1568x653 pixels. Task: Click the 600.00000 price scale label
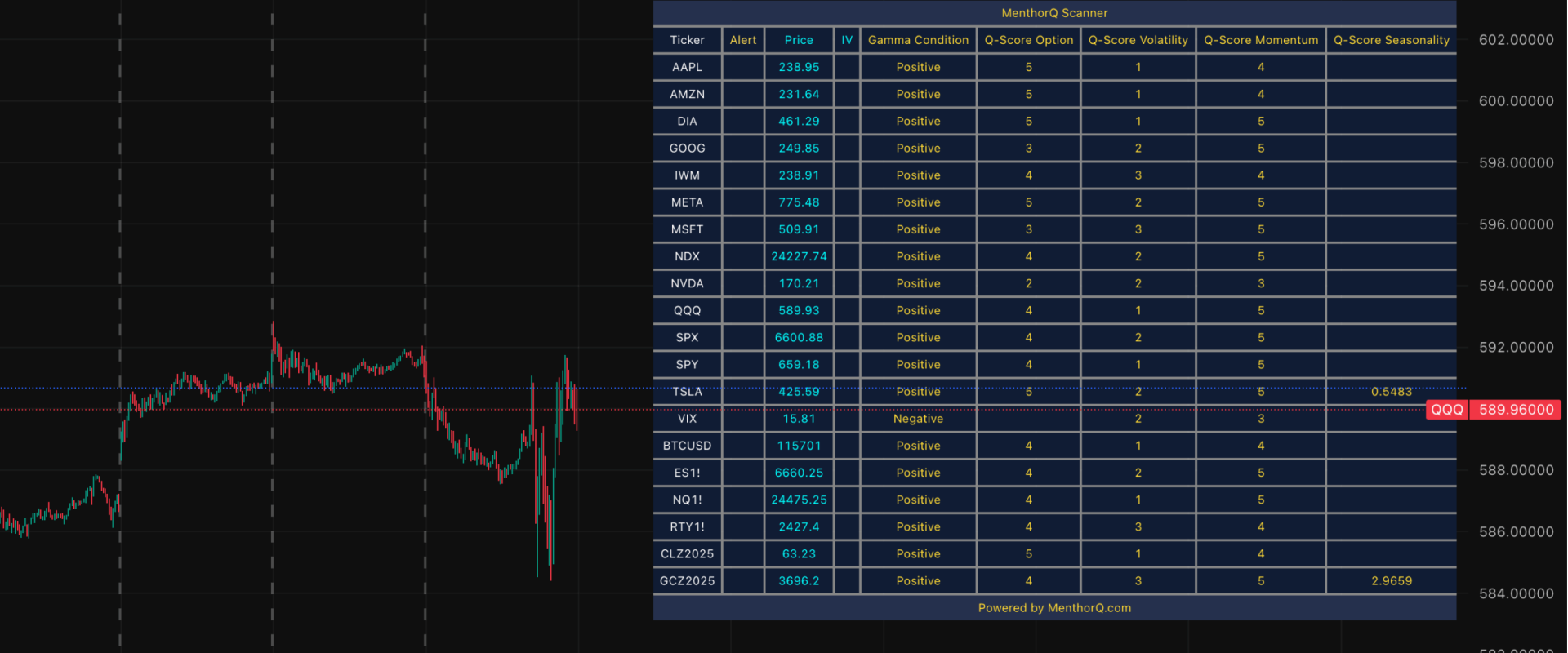click(1516, 101)
